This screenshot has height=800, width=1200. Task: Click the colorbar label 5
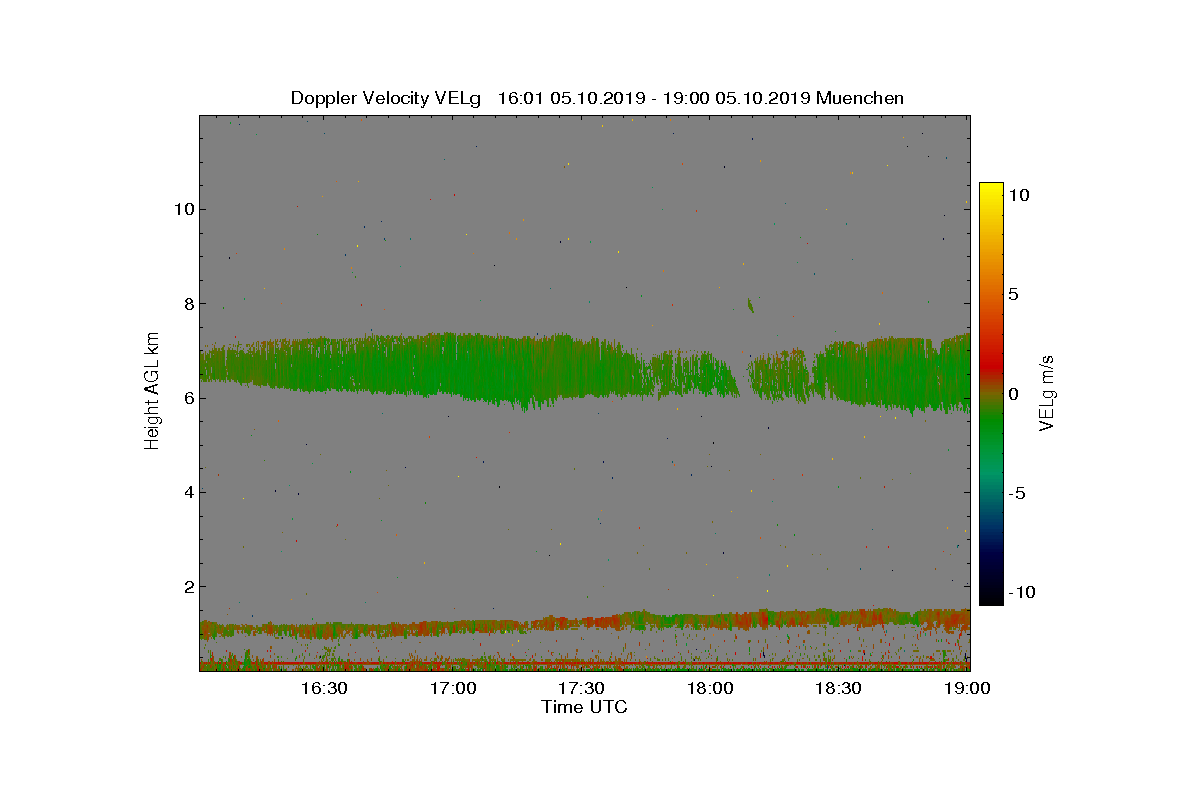[1013, 295]
